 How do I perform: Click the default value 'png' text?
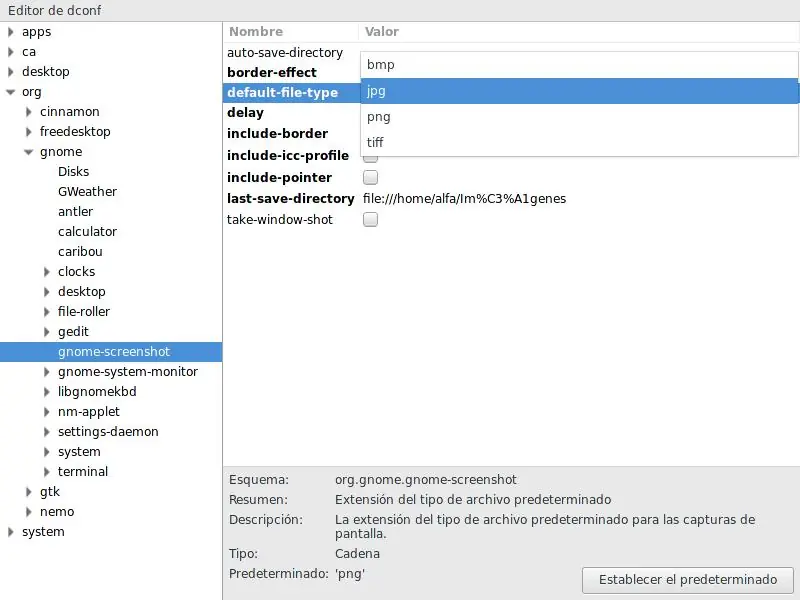[x=350, y=574]
